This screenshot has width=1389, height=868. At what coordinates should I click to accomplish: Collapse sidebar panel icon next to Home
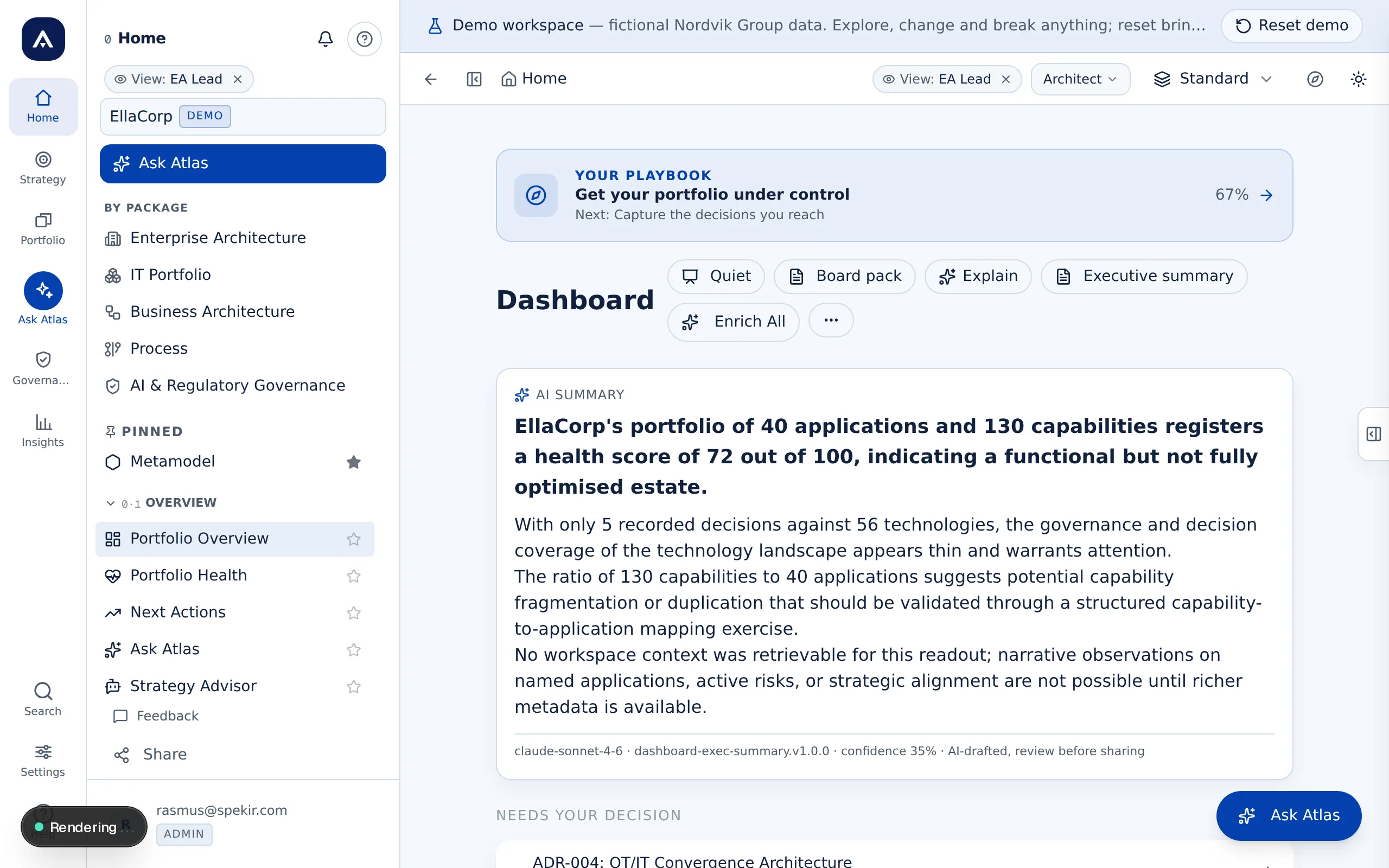(x=474, y=79)
